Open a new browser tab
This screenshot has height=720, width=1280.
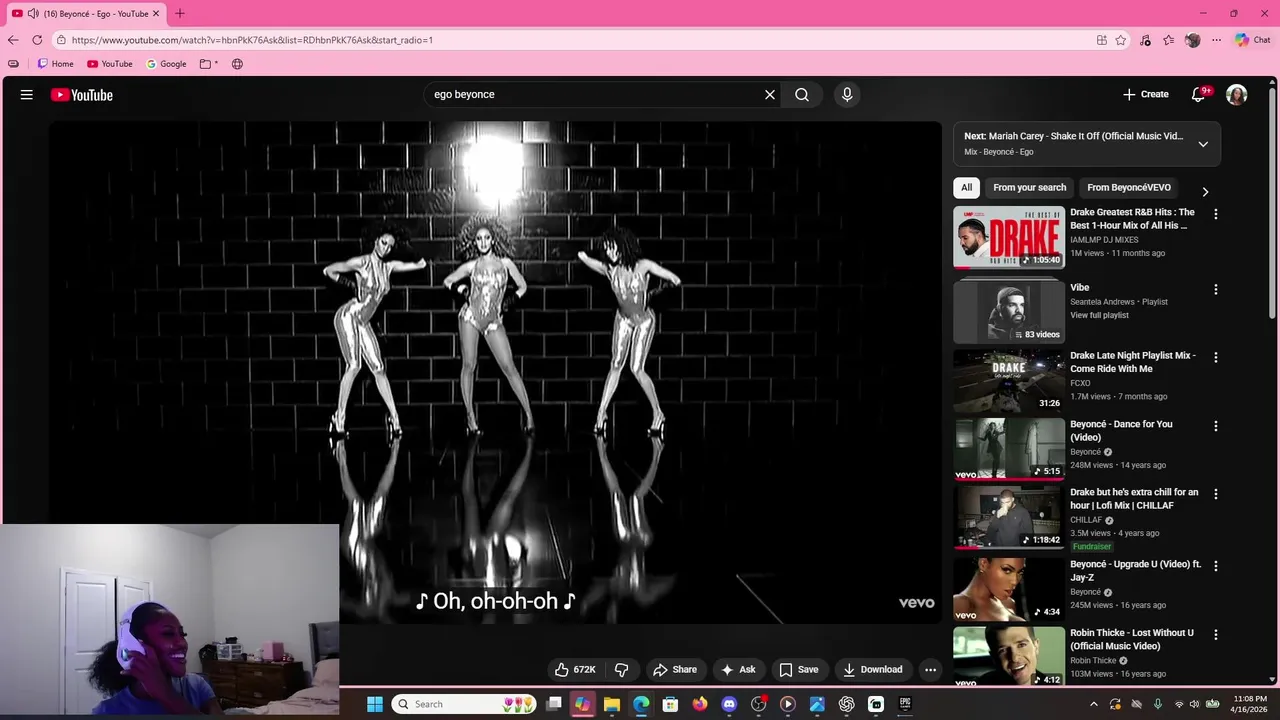coord(180,14)
